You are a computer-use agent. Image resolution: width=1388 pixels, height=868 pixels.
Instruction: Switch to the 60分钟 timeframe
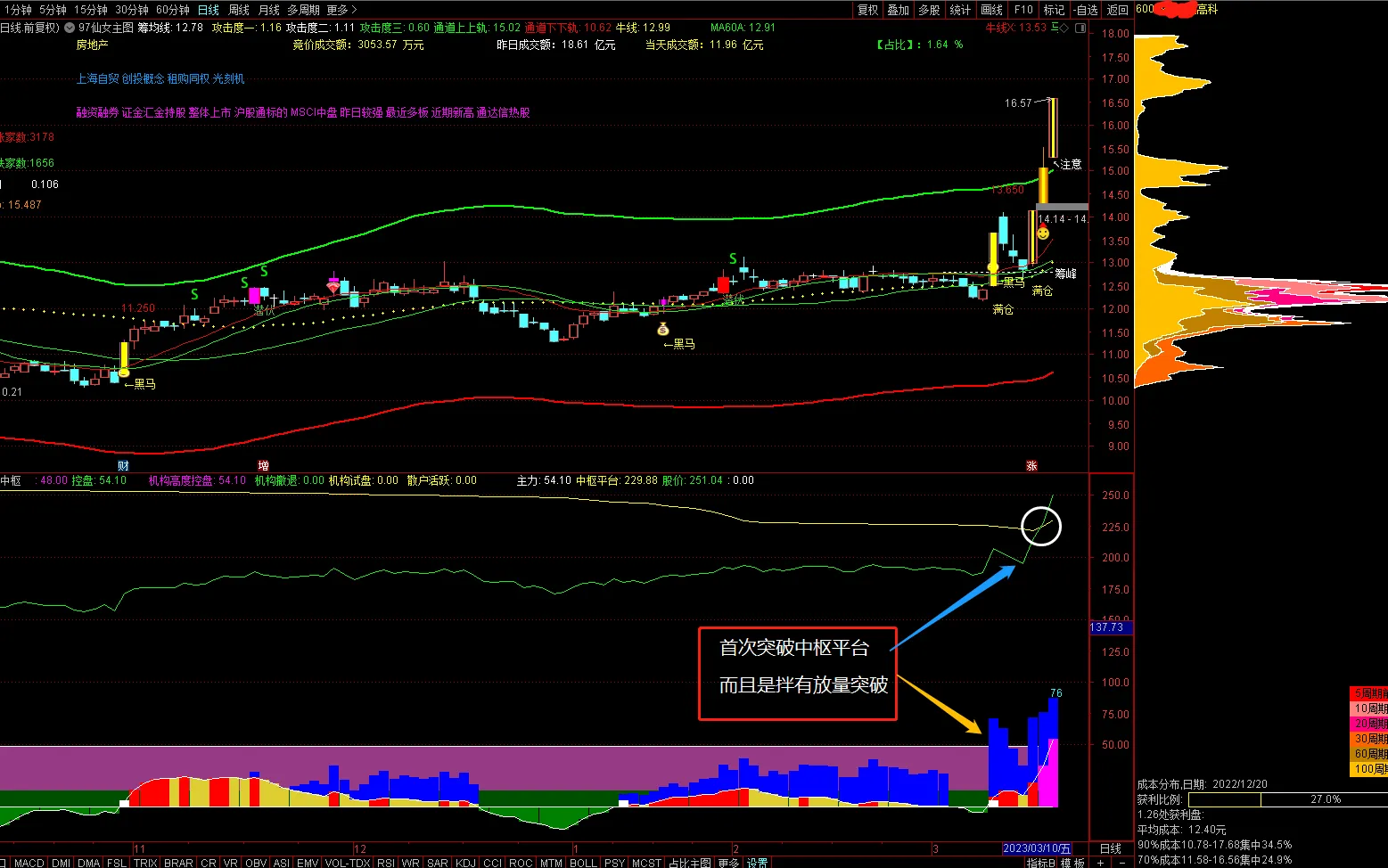tap(173, 10)
